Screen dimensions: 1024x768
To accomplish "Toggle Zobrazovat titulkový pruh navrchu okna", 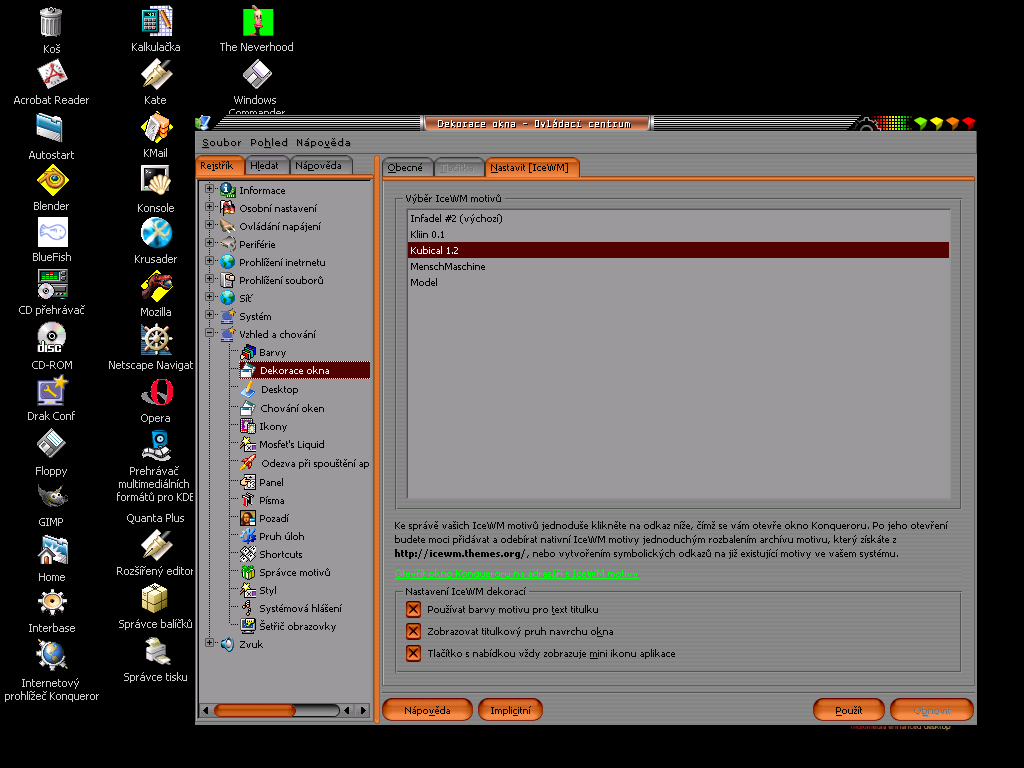I will [x=413, y=632].
